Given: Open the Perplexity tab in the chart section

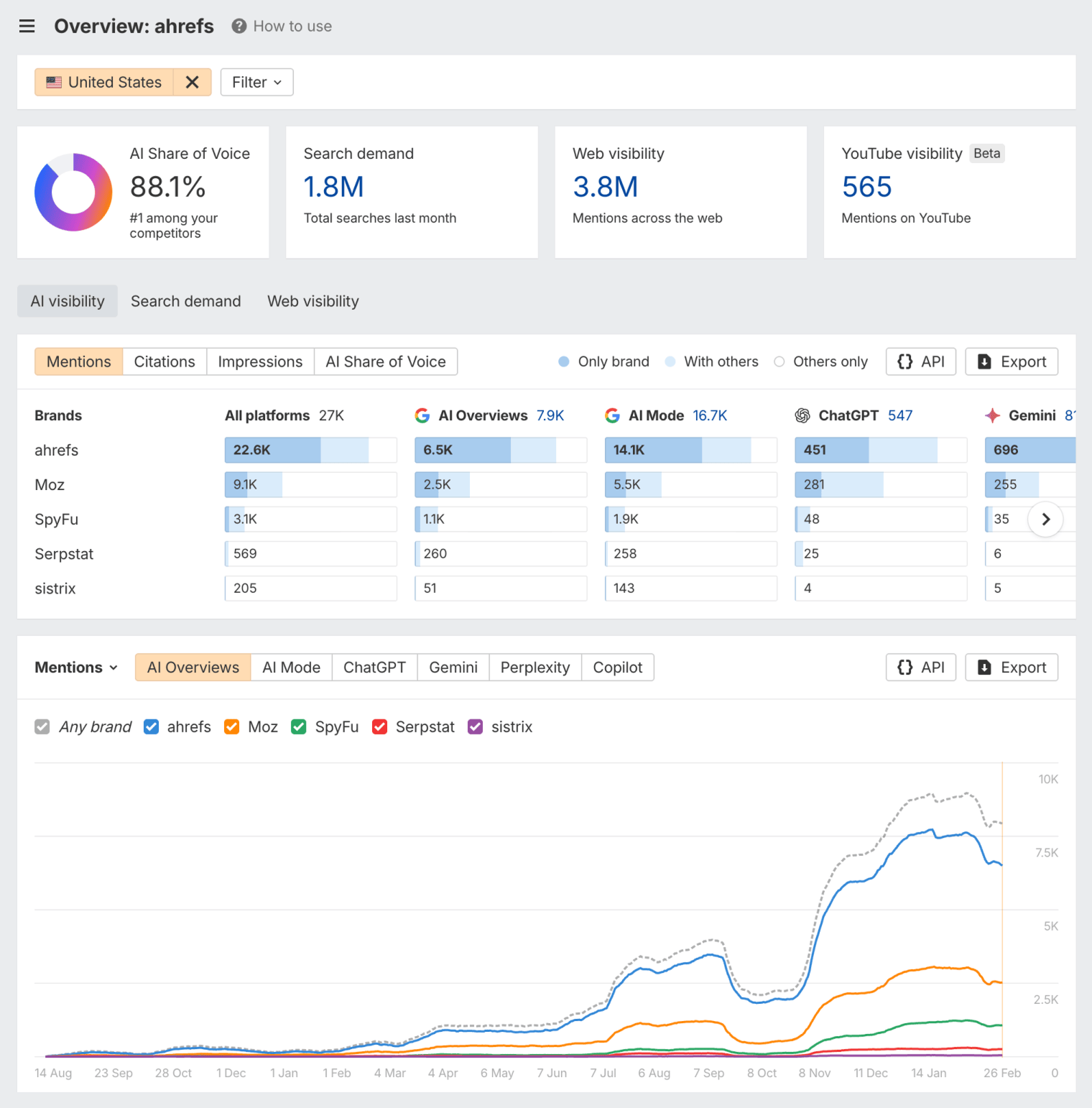Looking at the screenshot, I should pos(535,667).
